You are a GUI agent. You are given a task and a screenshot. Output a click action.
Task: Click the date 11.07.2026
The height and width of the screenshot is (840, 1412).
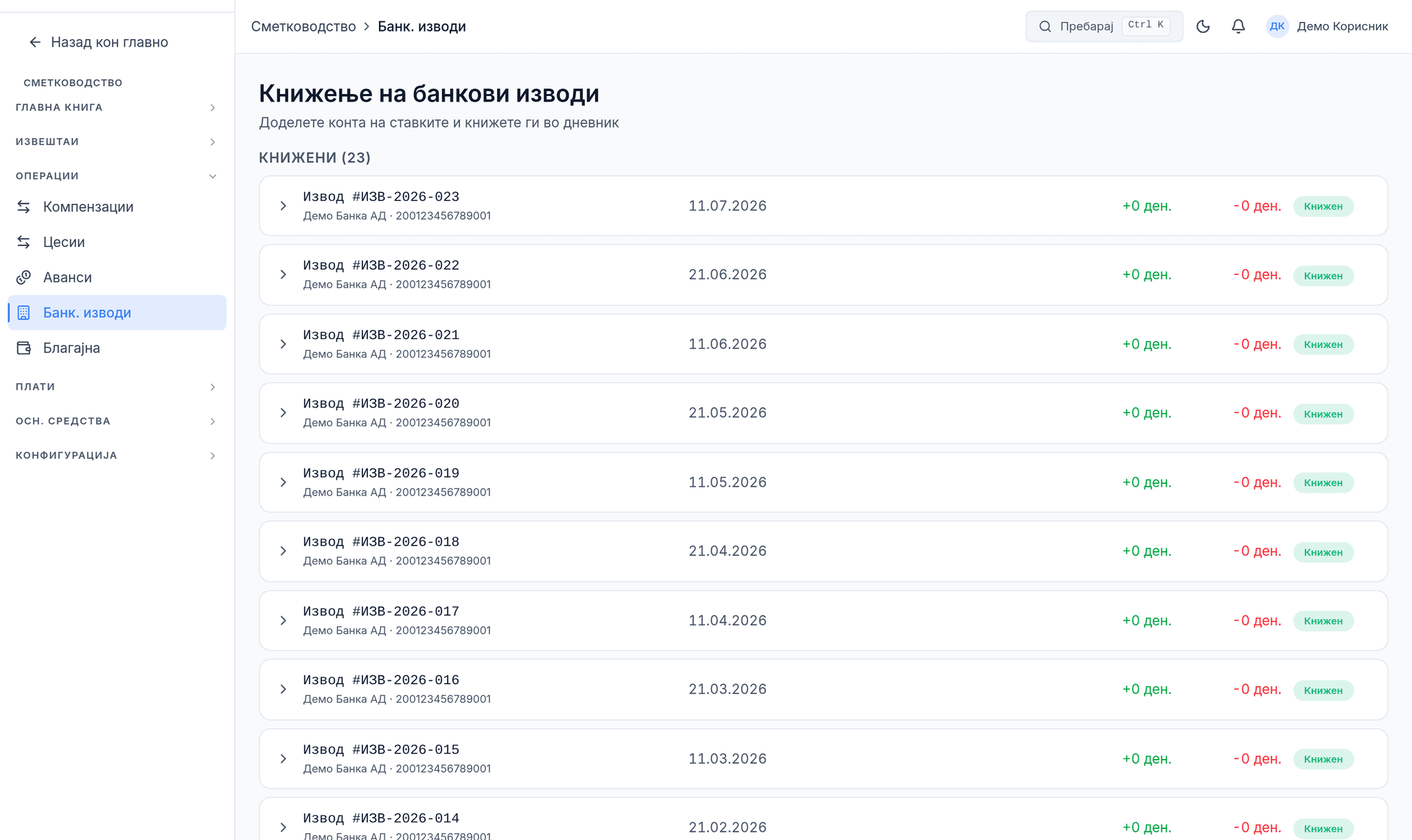click(x=727, y=206)
